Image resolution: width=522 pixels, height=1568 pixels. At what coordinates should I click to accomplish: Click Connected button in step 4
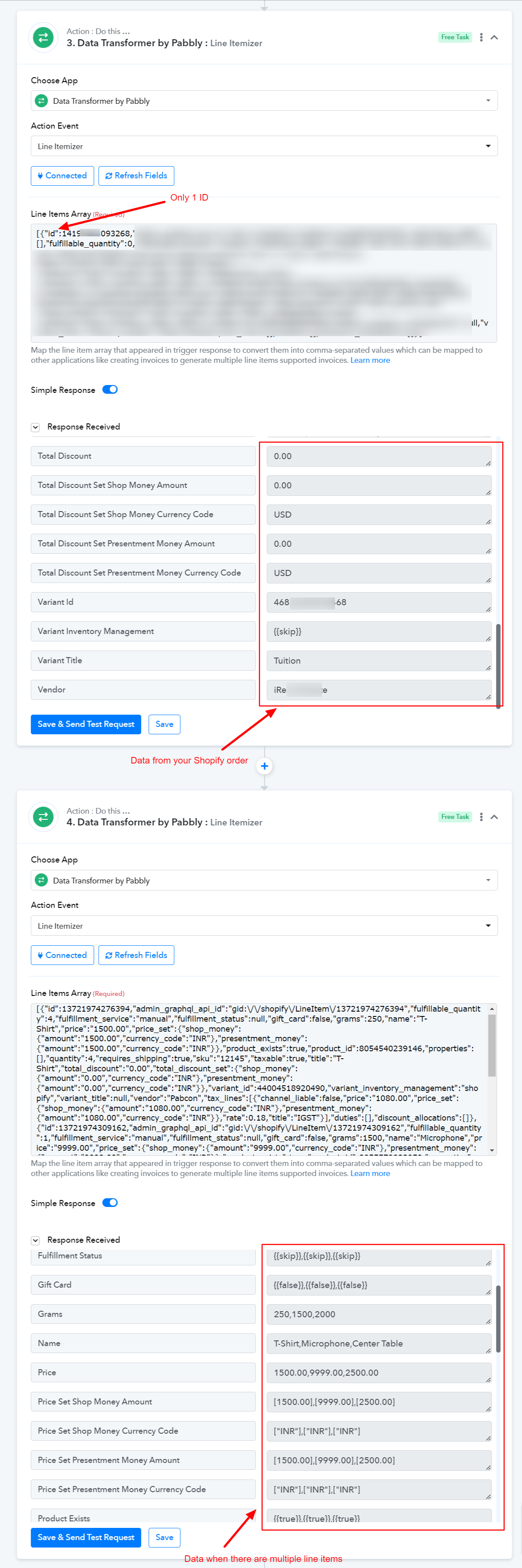coord(62,955)
